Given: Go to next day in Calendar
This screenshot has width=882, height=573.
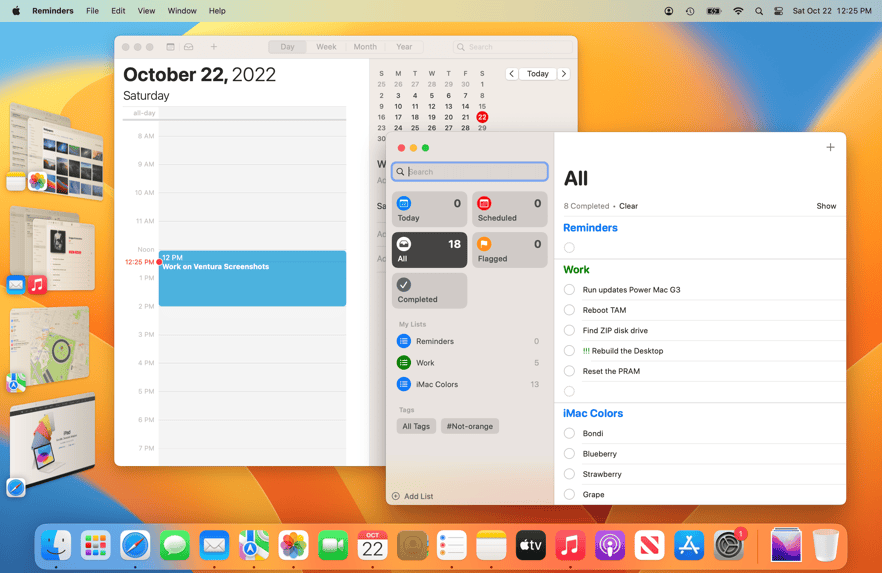Looking at the screenshot, I should tap(564, 74).
